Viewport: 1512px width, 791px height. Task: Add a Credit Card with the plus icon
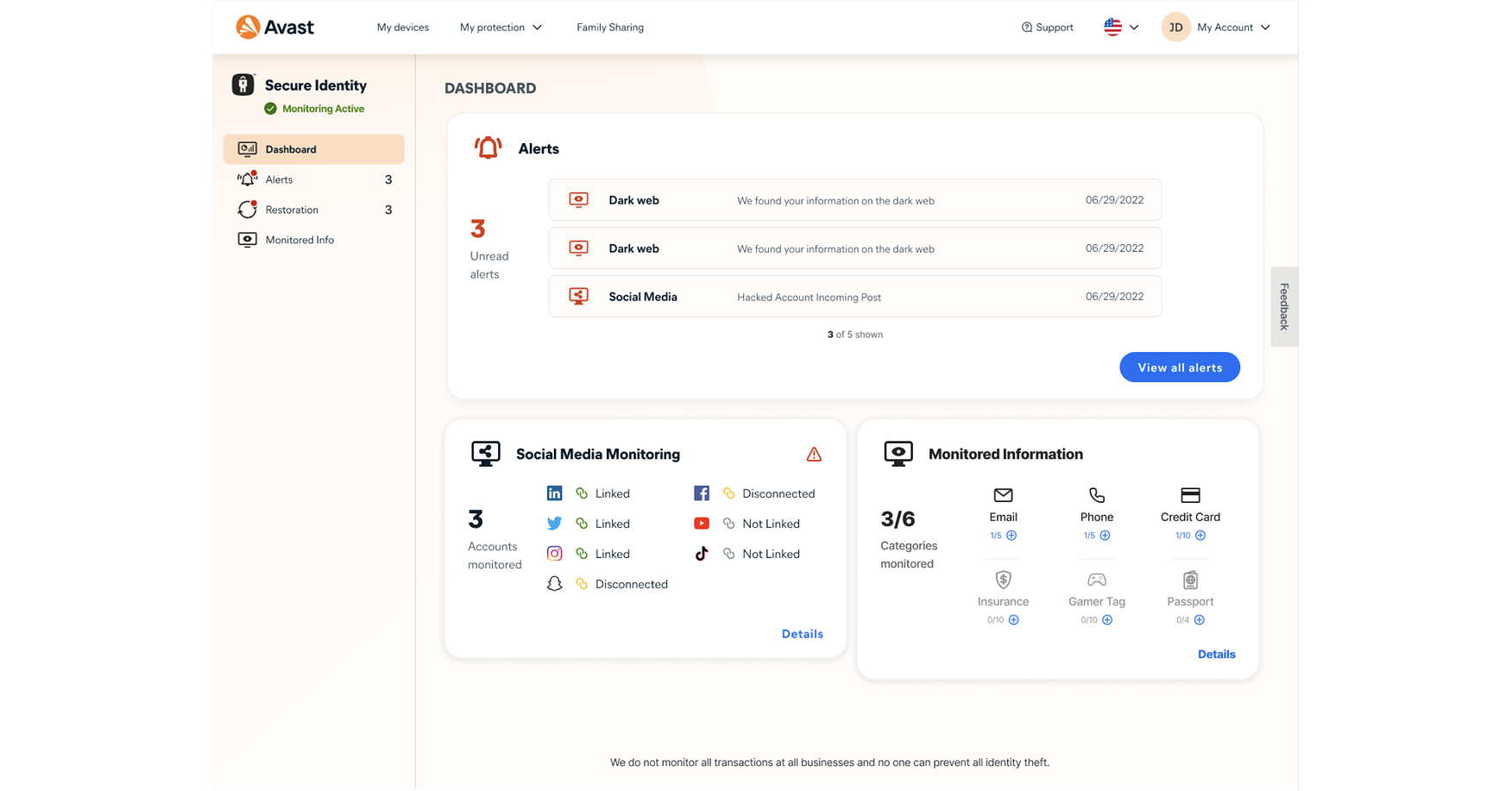(1200, 536)
